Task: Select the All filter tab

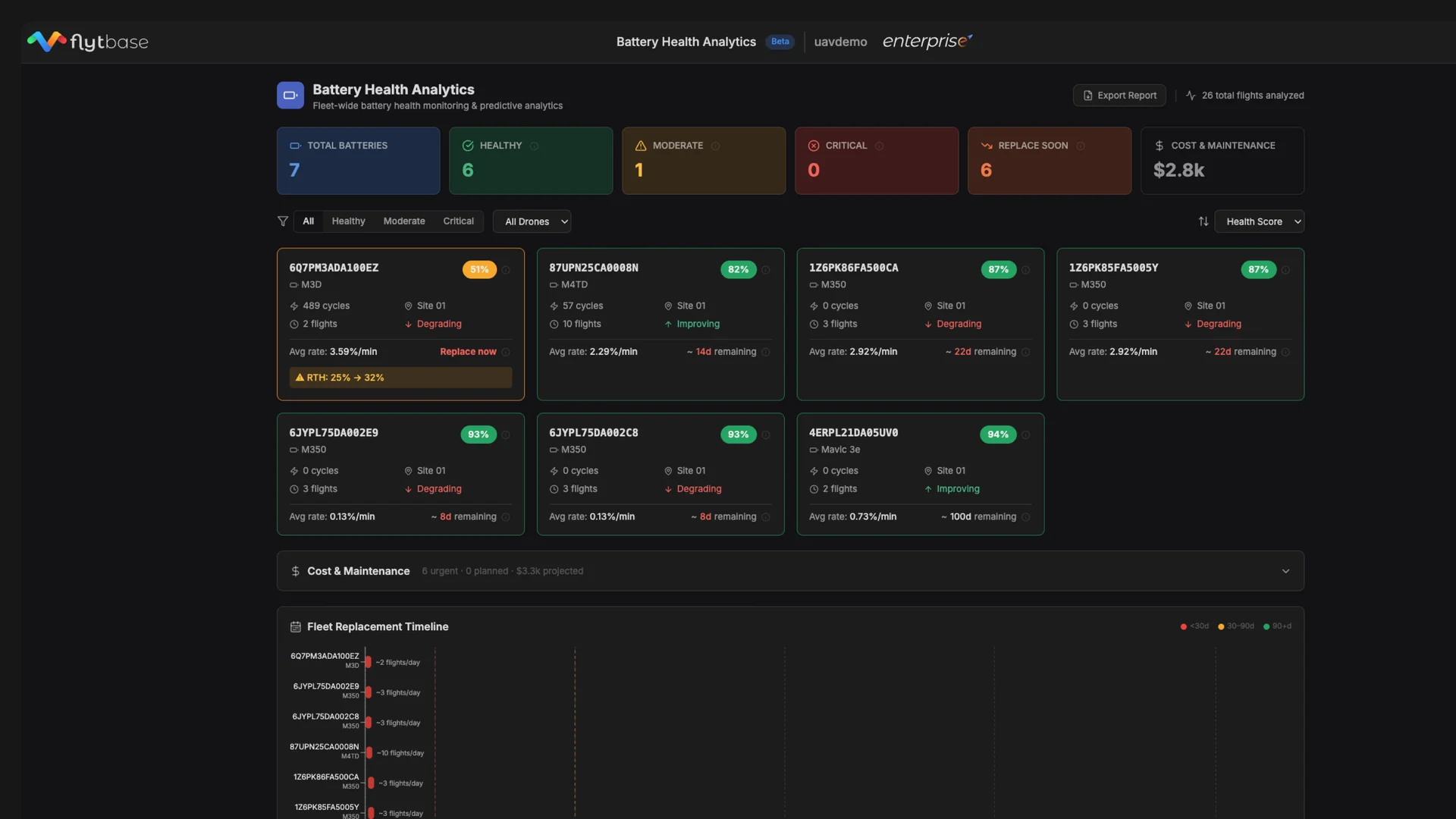Action: (x=308, y=221)
